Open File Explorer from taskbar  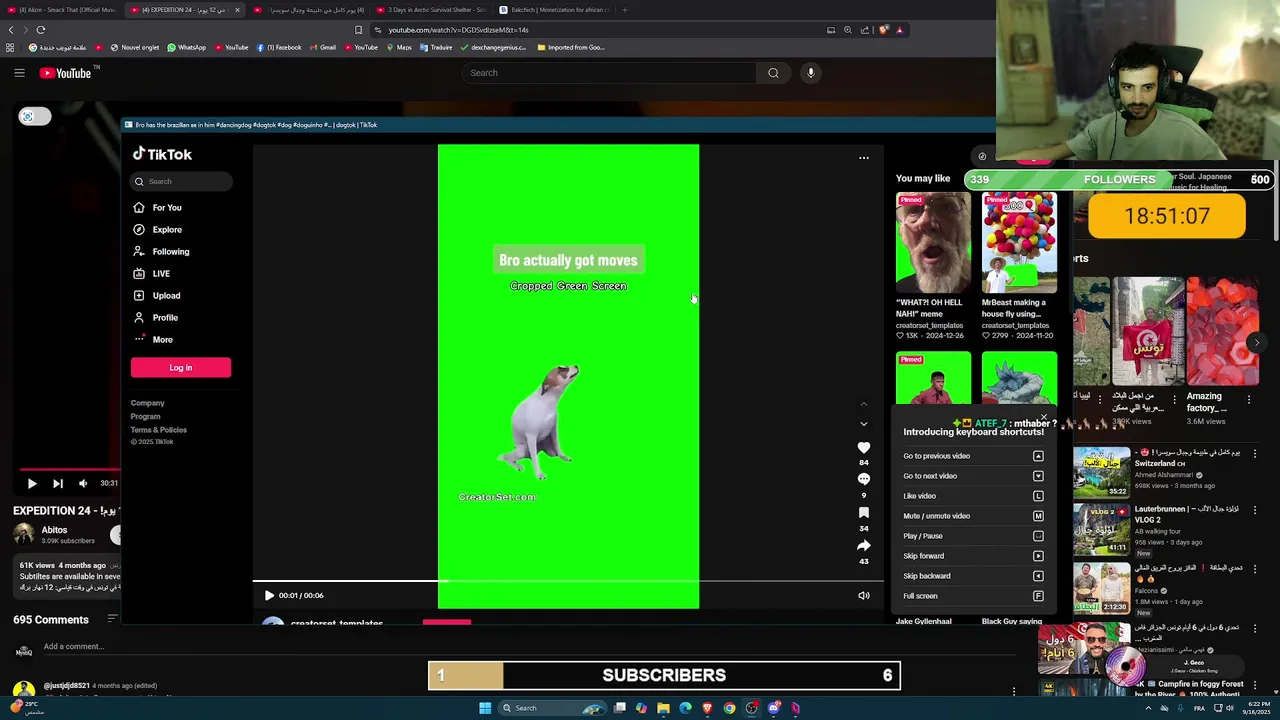click(x=663, y=708)
